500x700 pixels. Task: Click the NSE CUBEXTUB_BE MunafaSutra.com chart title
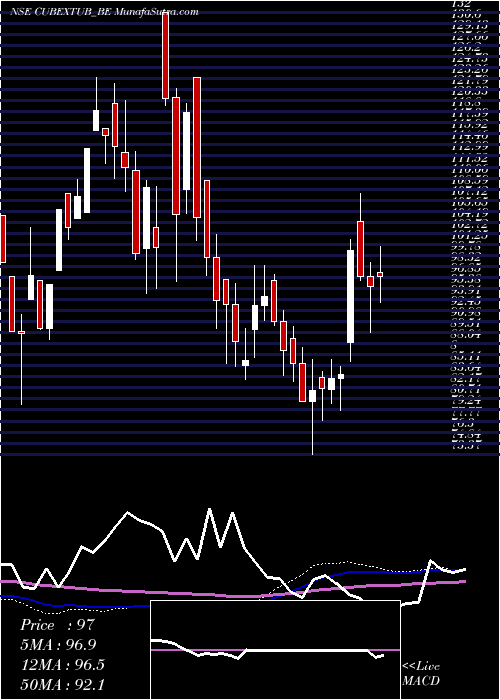coord(104,12)
